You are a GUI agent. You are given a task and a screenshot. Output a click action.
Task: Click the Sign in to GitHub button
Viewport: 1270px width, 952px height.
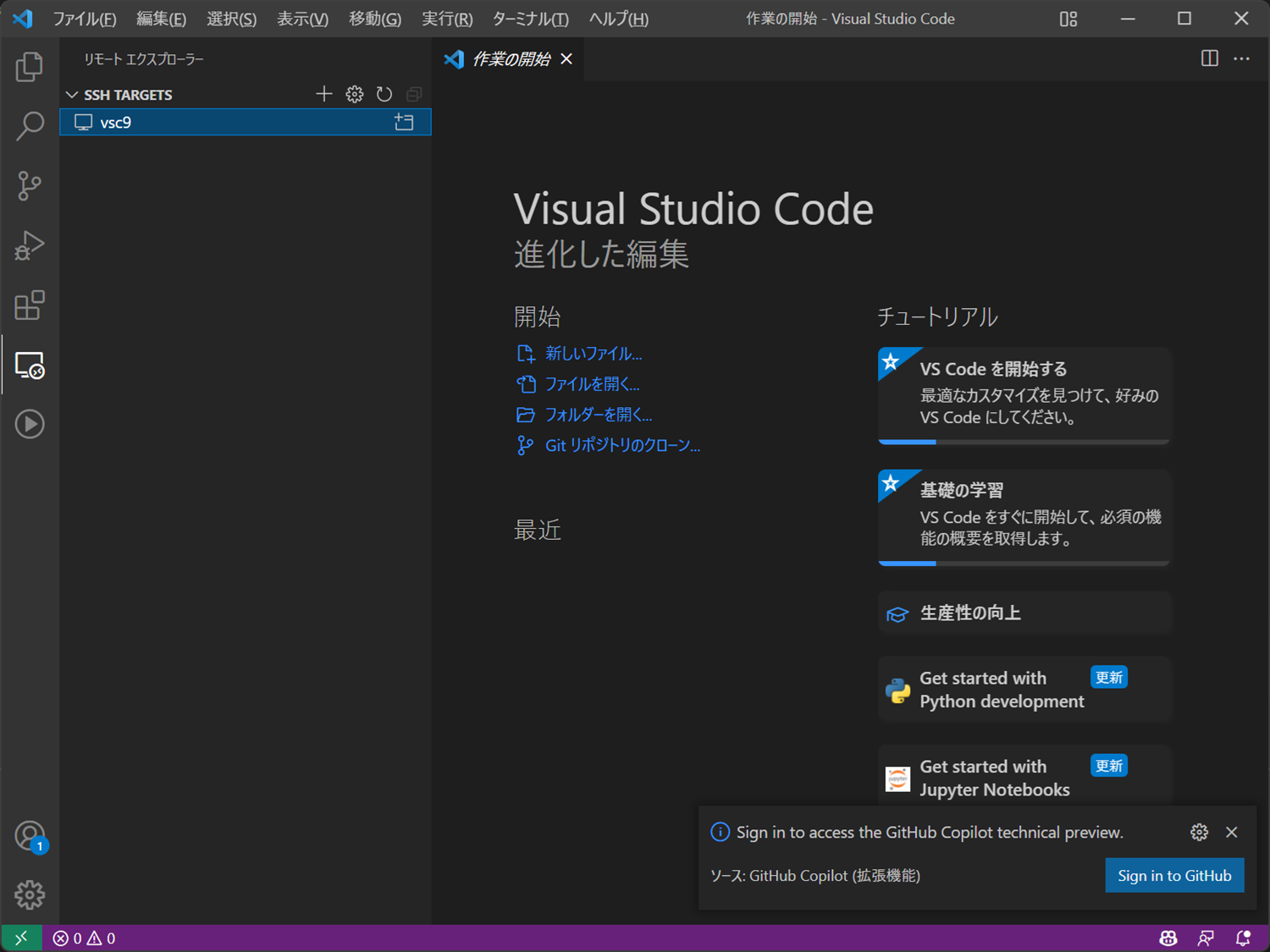(1174, 876)
